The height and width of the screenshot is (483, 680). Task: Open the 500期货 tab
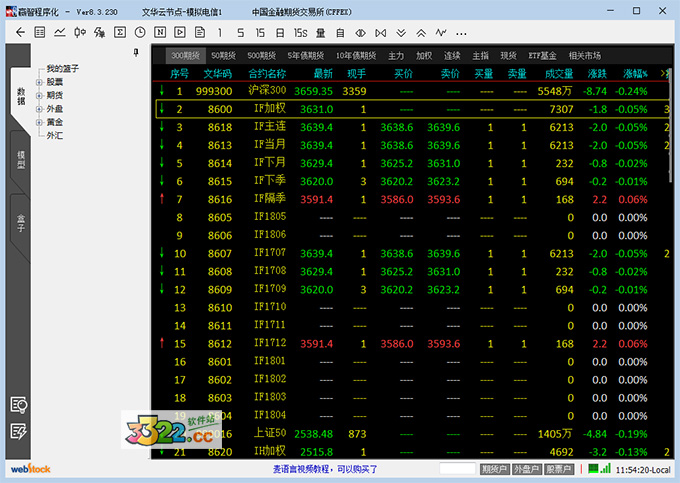click(262, 55)
